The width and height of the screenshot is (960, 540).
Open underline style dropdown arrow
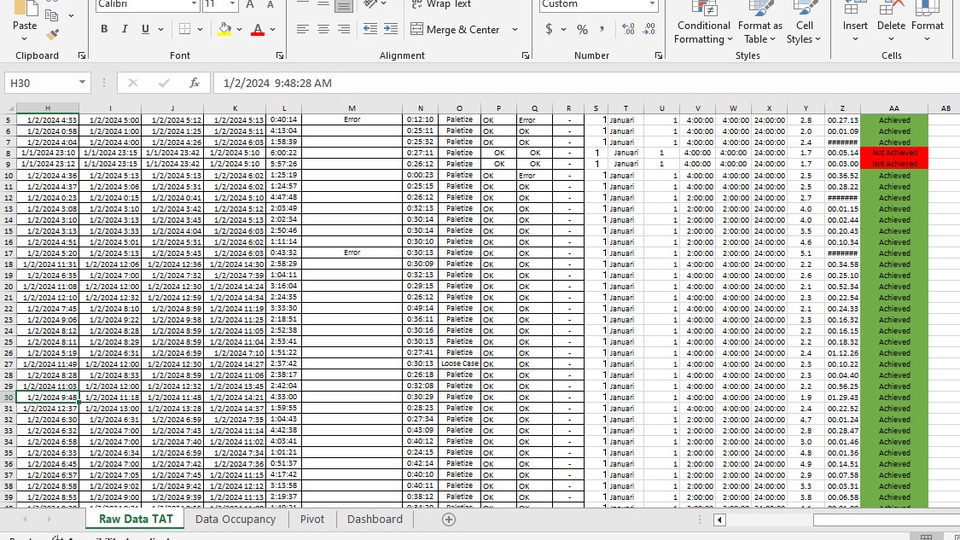(x=160, y=29)
